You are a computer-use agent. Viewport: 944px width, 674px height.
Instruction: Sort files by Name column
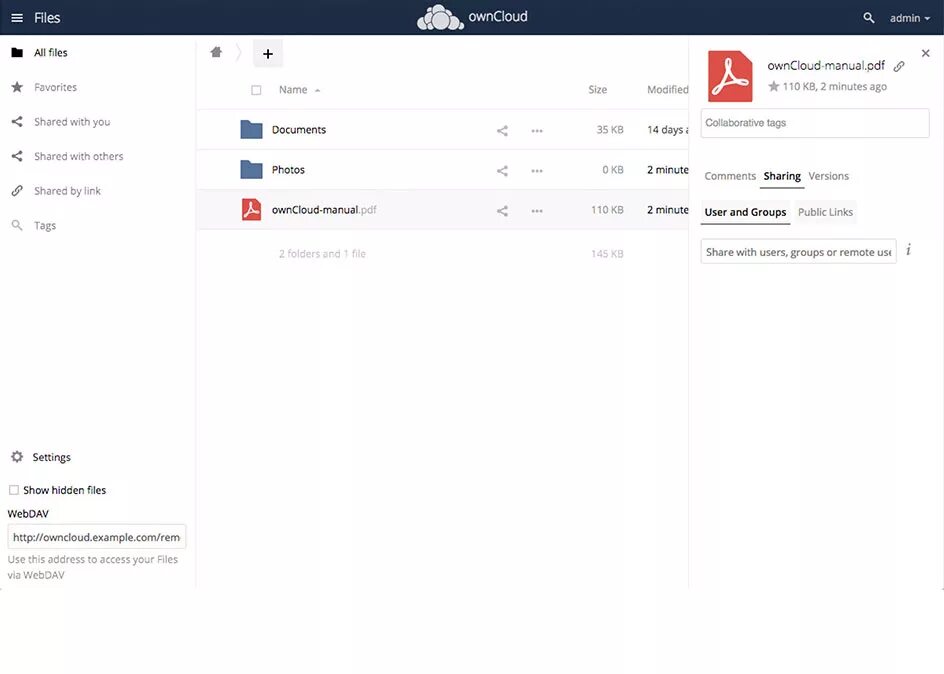pyautogui.click(x=293, y=90)
